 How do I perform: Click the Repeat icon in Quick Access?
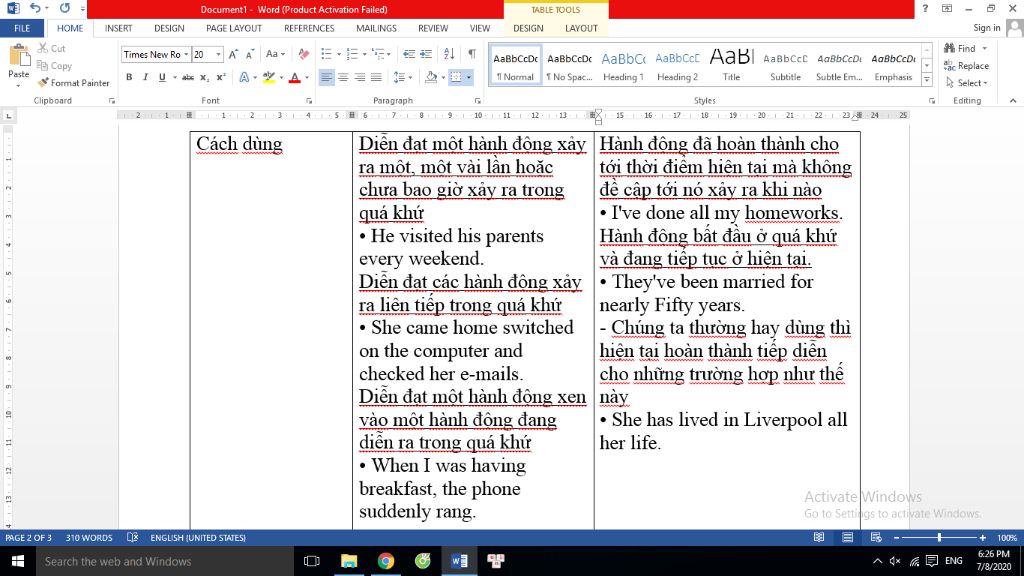tap(65, 8)
